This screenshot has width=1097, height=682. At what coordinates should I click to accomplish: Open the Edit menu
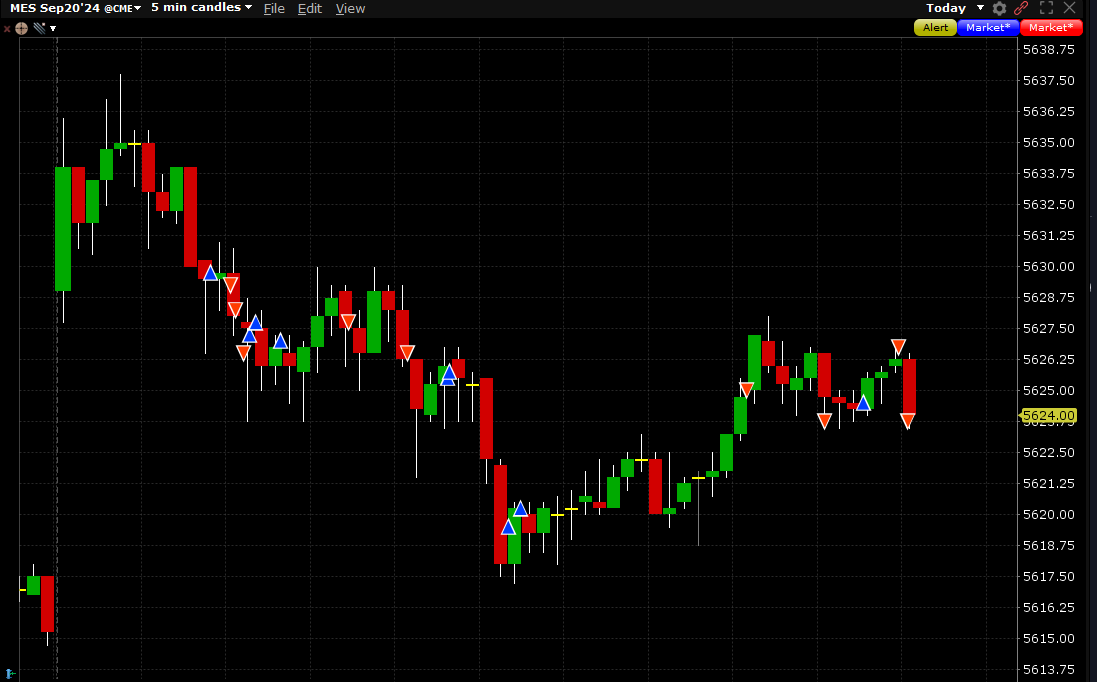(310, 8)
